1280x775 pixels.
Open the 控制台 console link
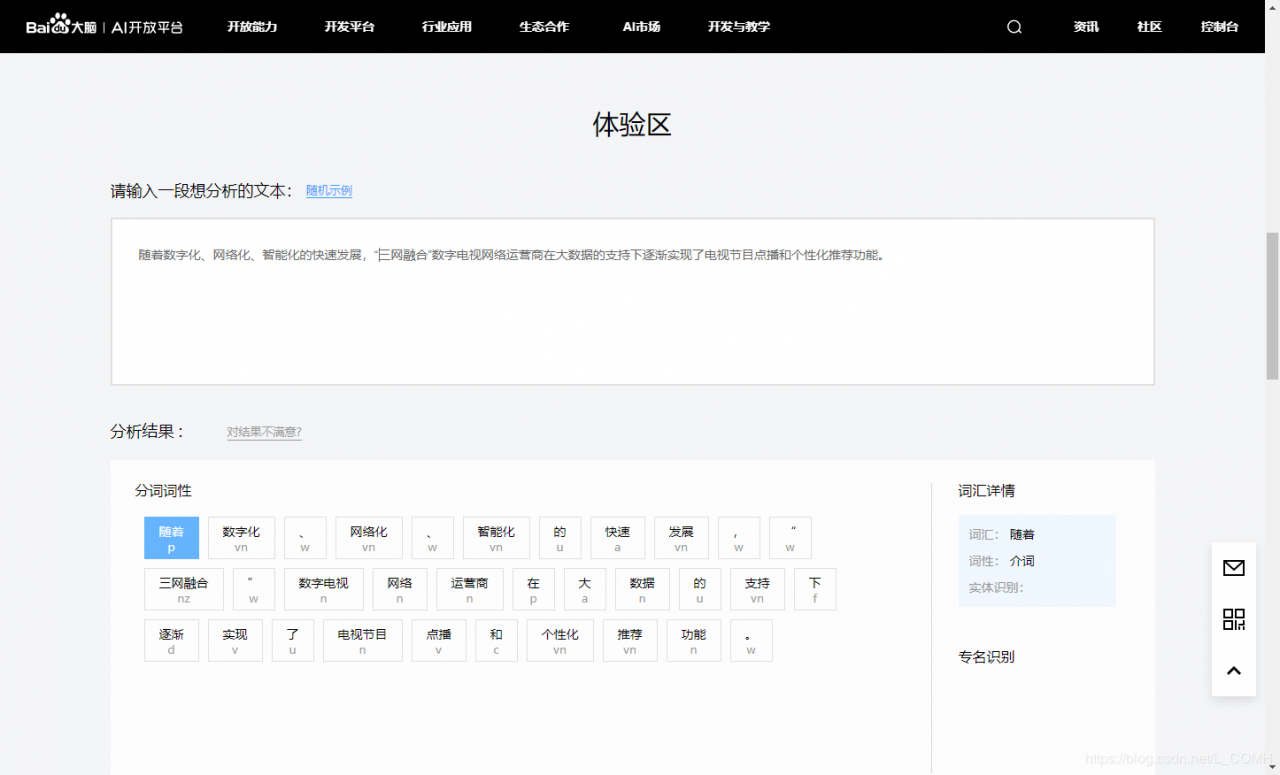pyautogui.click(x=1219, y=27)
